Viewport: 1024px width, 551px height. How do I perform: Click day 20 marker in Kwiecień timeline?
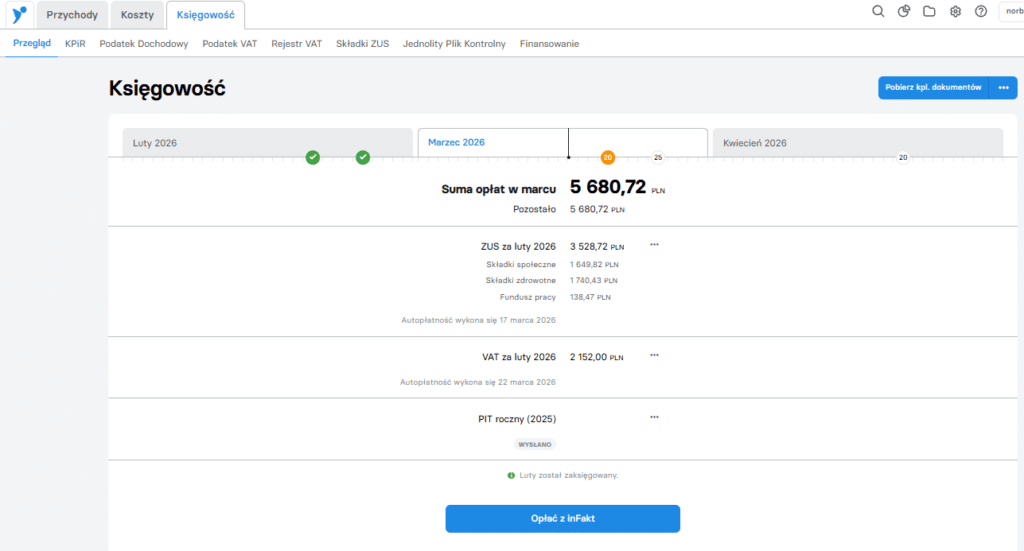pyautogui.click(x=903, y=157)
